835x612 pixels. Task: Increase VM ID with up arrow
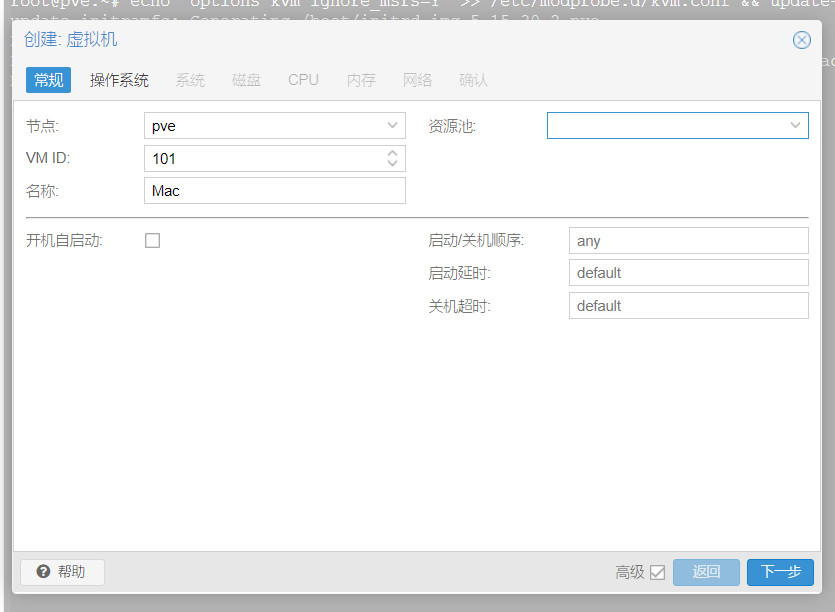click(x=392, y=153)
